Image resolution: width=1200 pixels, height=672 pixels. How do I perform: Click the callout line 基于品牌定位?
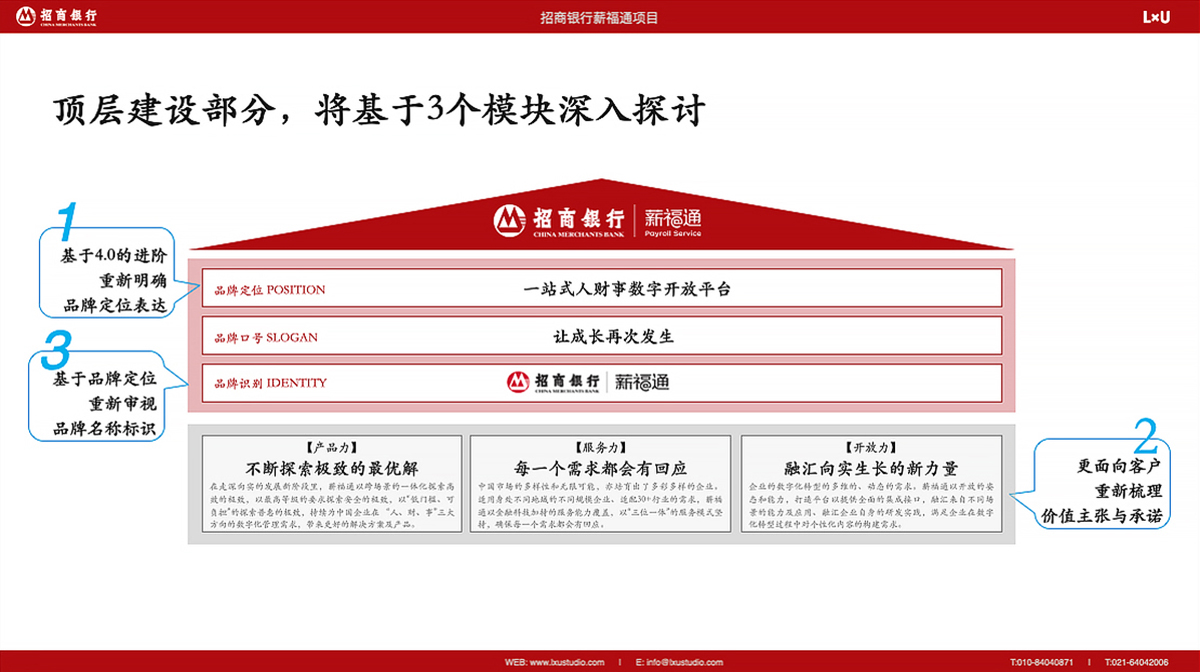(105, 380)
